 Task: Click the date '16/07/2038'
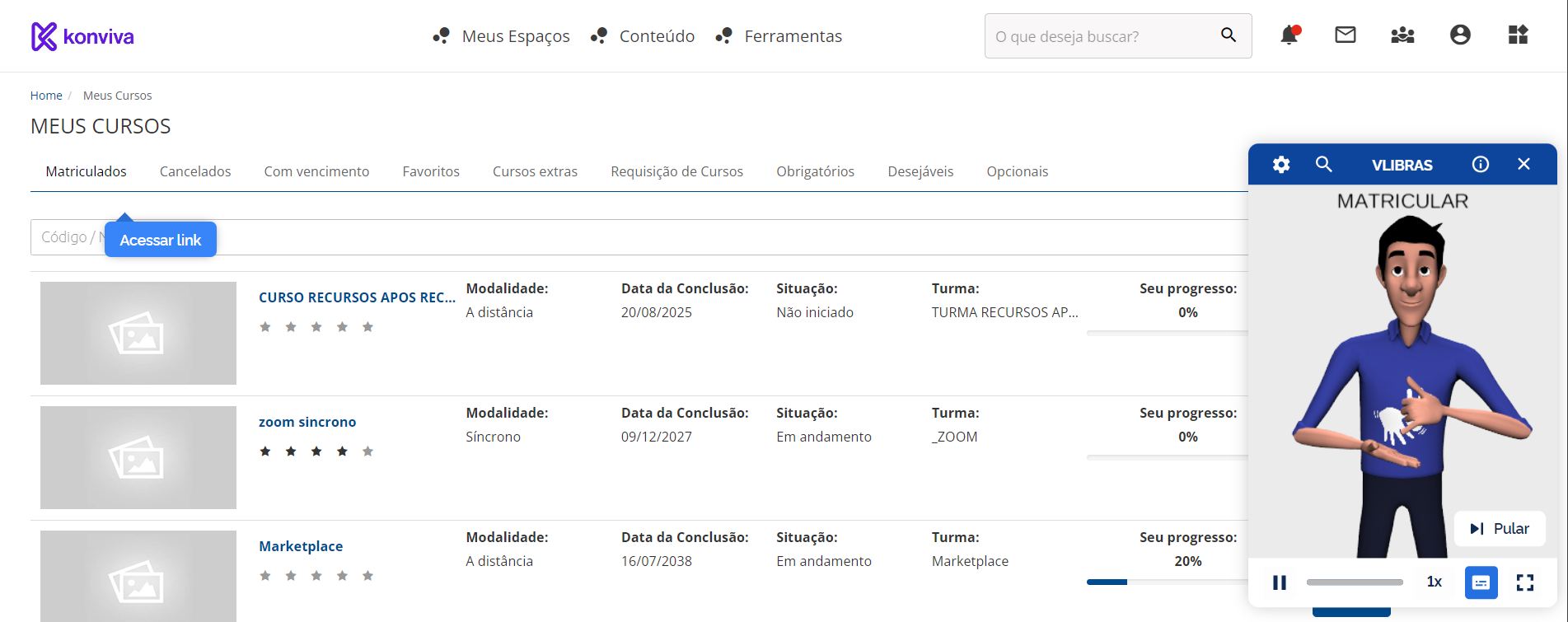point(657,561)
